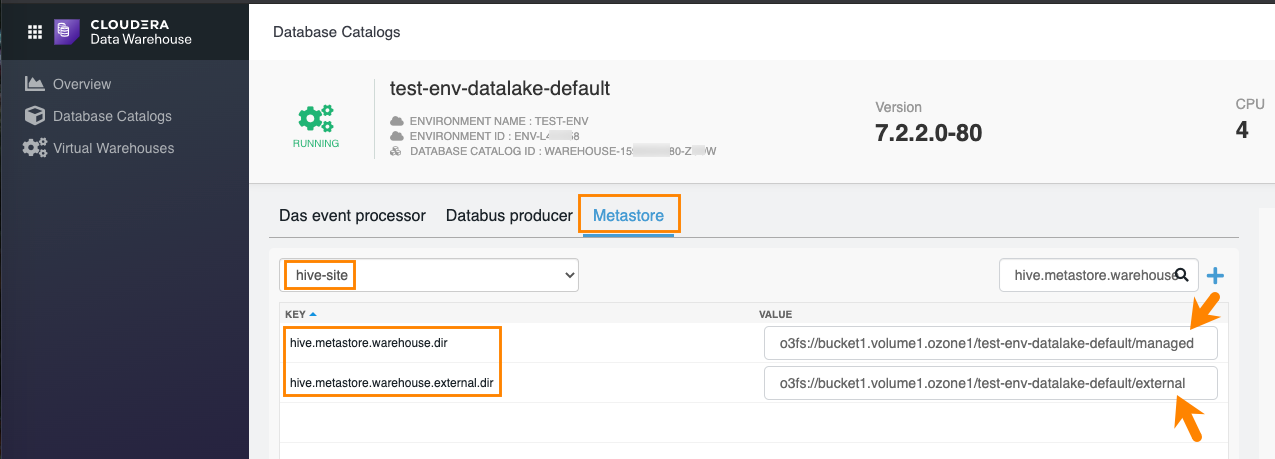Go to Virtual Warehouses using gears icon

[x=35, y=148]
